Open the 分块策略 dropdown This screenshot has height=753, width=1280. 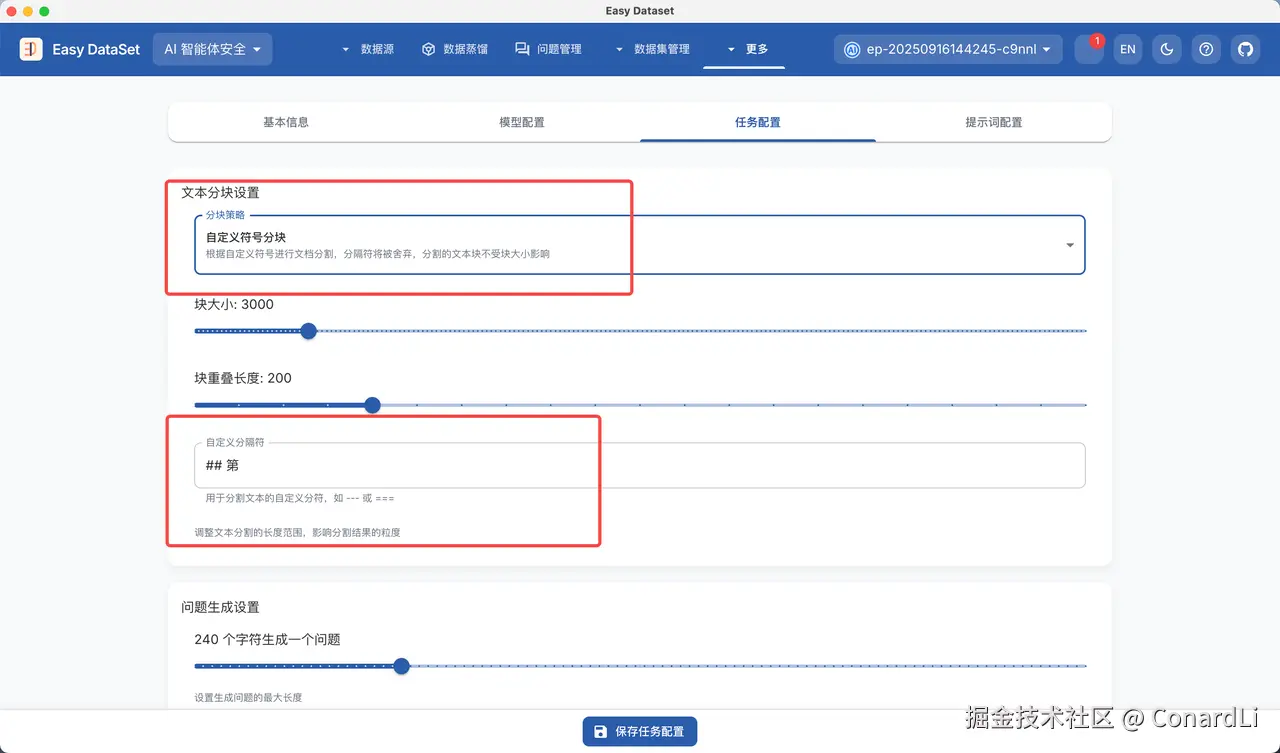(x=640, y=245)
